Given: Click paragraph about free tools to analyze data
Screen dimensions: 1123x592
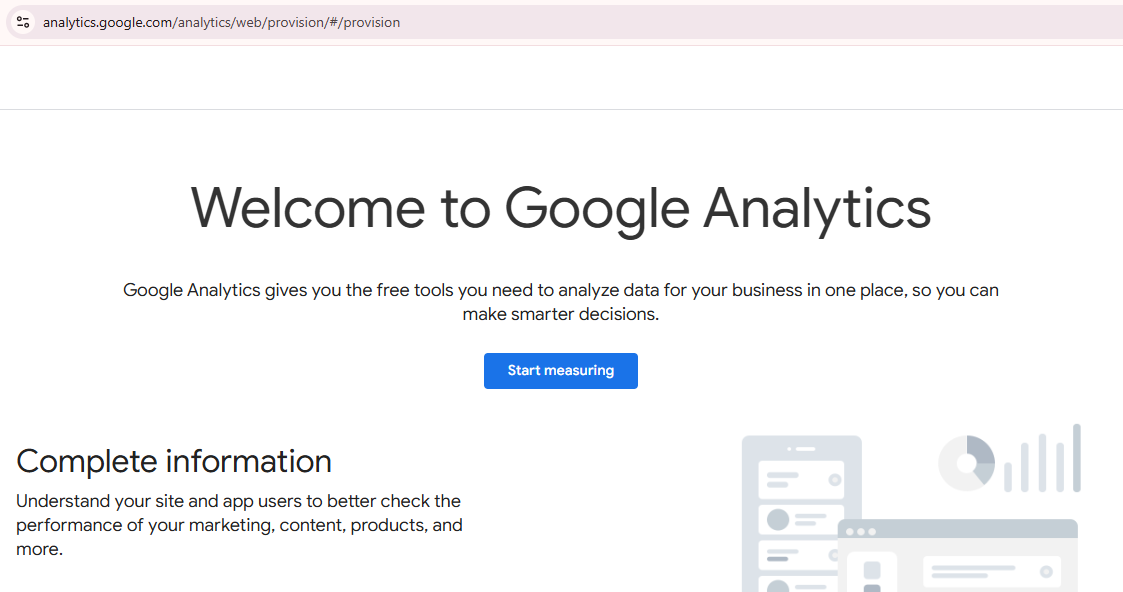Looking at the screenshot, I should click(x=561, y=302).
